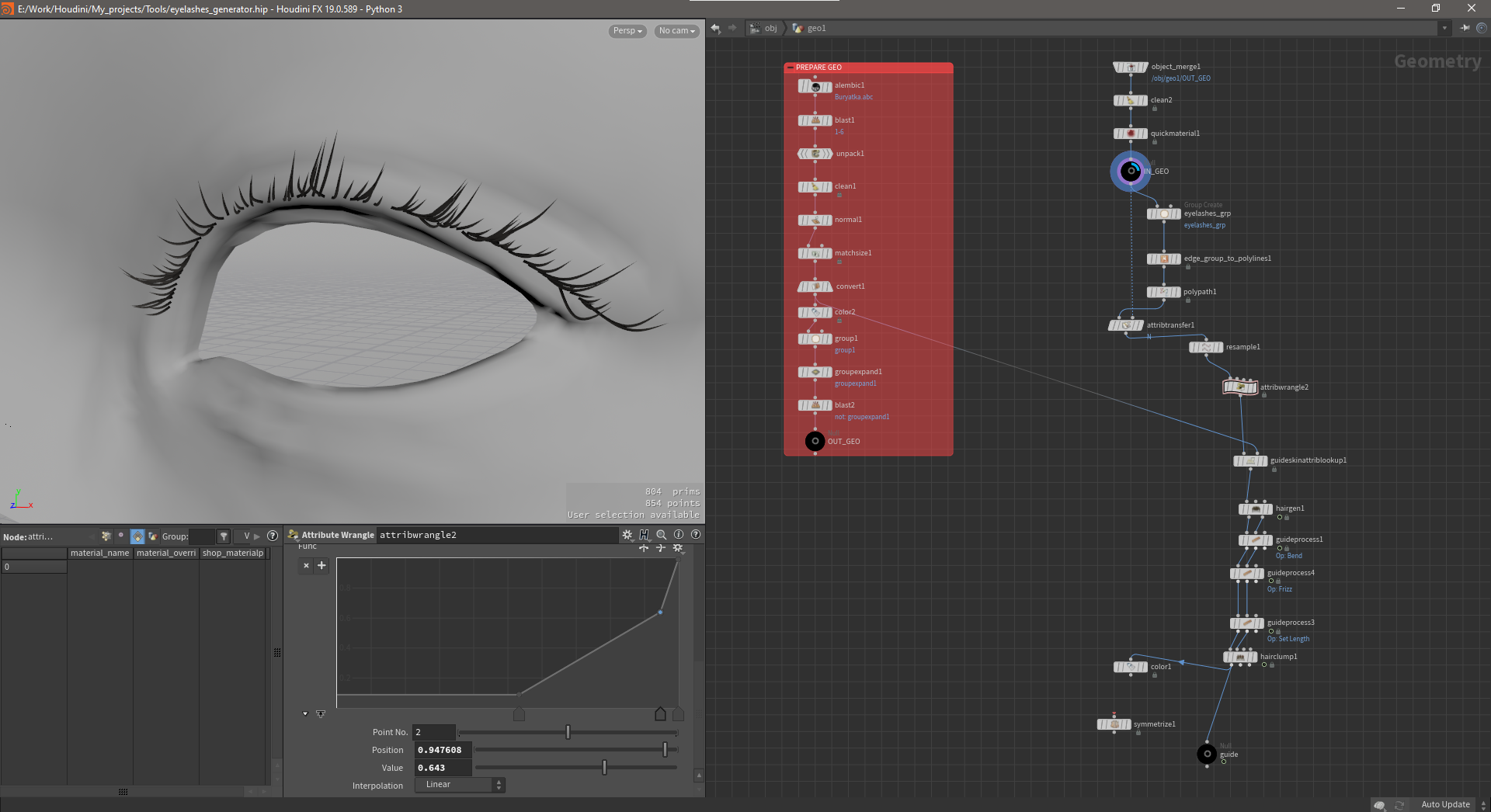Collapse the PREPARE GEO network box

click(791, 68)
